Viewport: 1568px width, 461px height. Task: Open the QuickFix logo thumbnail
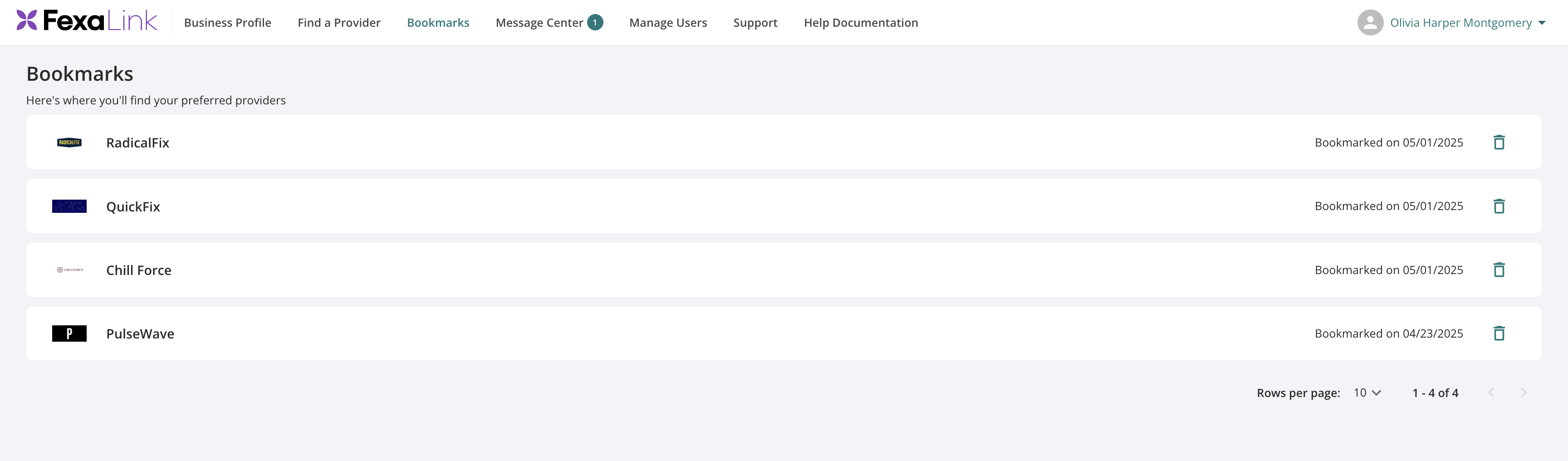tap(69, 206)
